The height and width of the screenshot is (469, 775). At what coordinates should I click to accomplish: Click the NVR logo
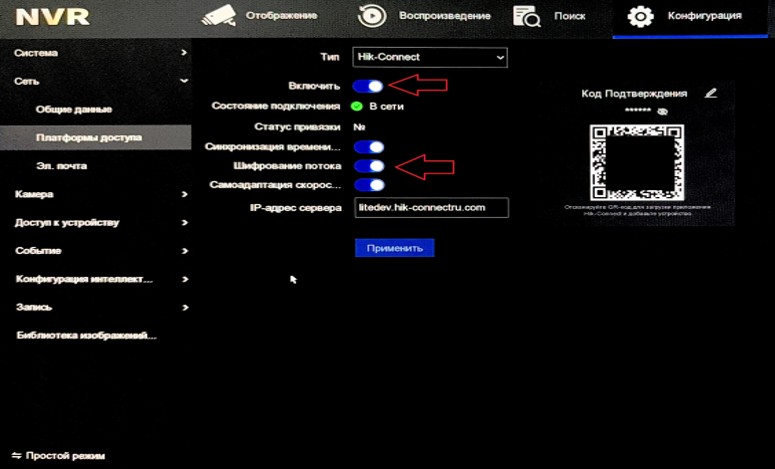(x=52, y=17)
